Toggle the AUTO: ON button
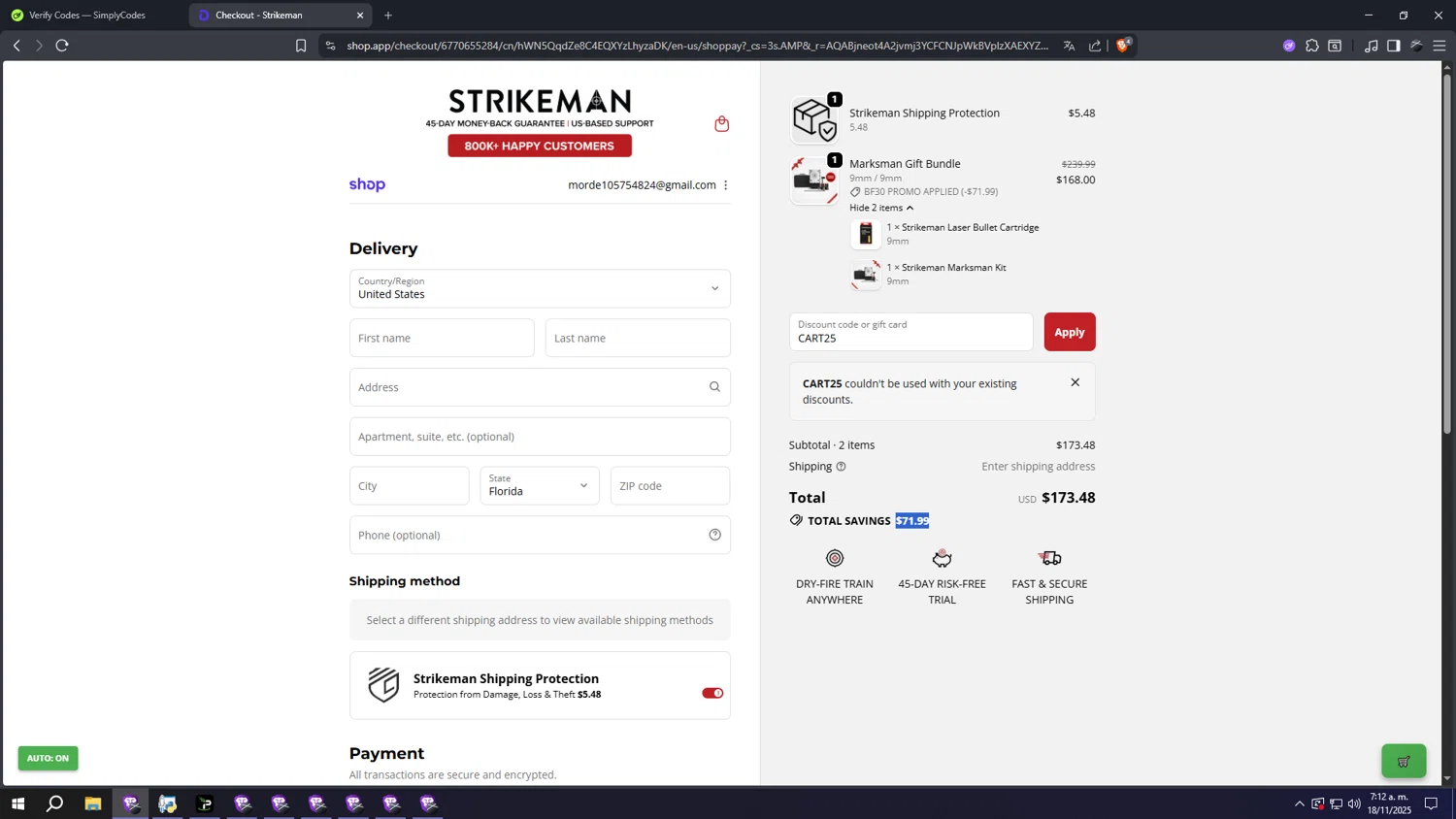Screen dimensions: 1456x819 pos(48,758)
